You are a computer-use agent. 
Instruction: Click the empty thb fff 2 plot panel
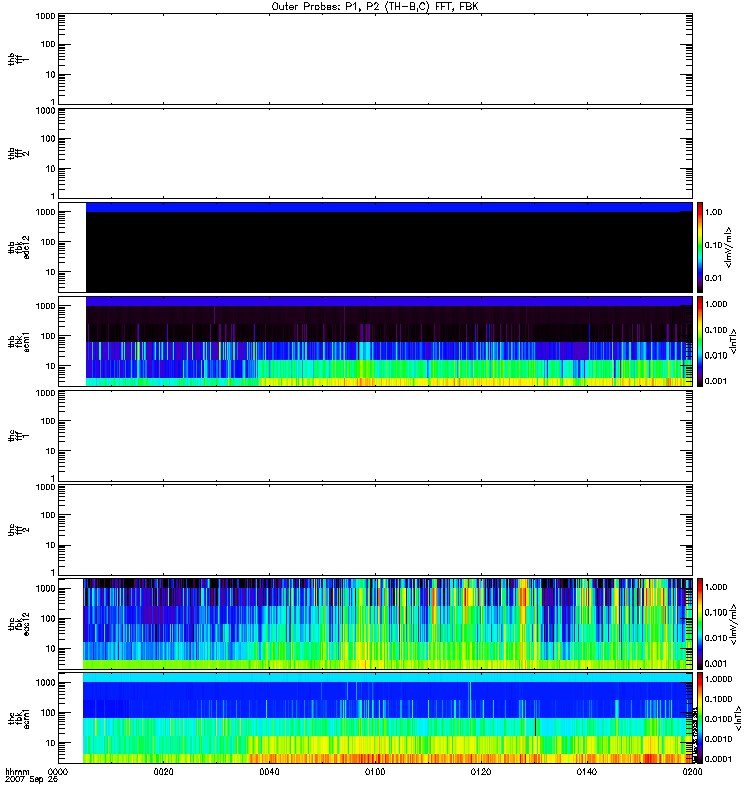click(x=375, y=153)
